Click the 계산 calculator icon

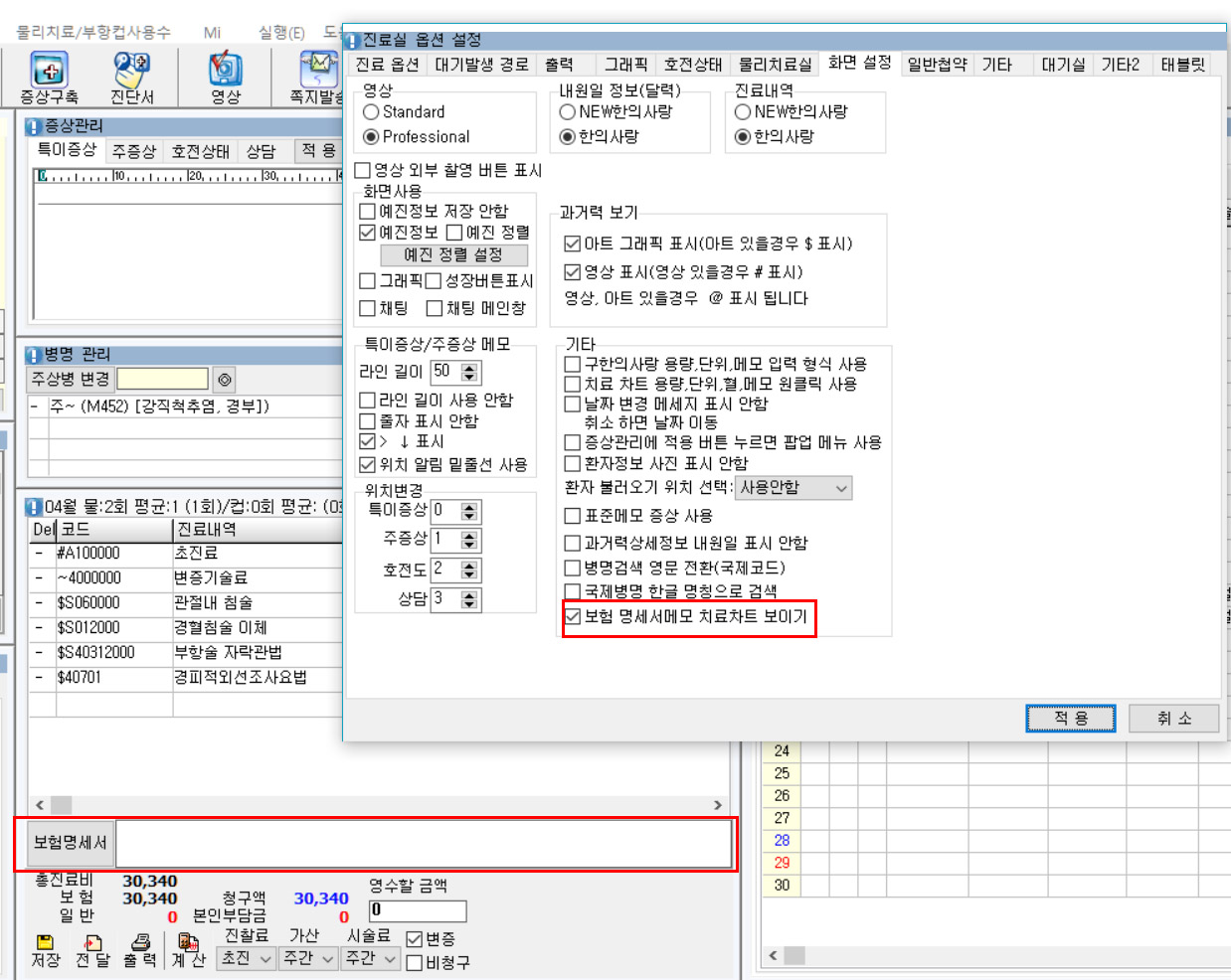point(187,942)
